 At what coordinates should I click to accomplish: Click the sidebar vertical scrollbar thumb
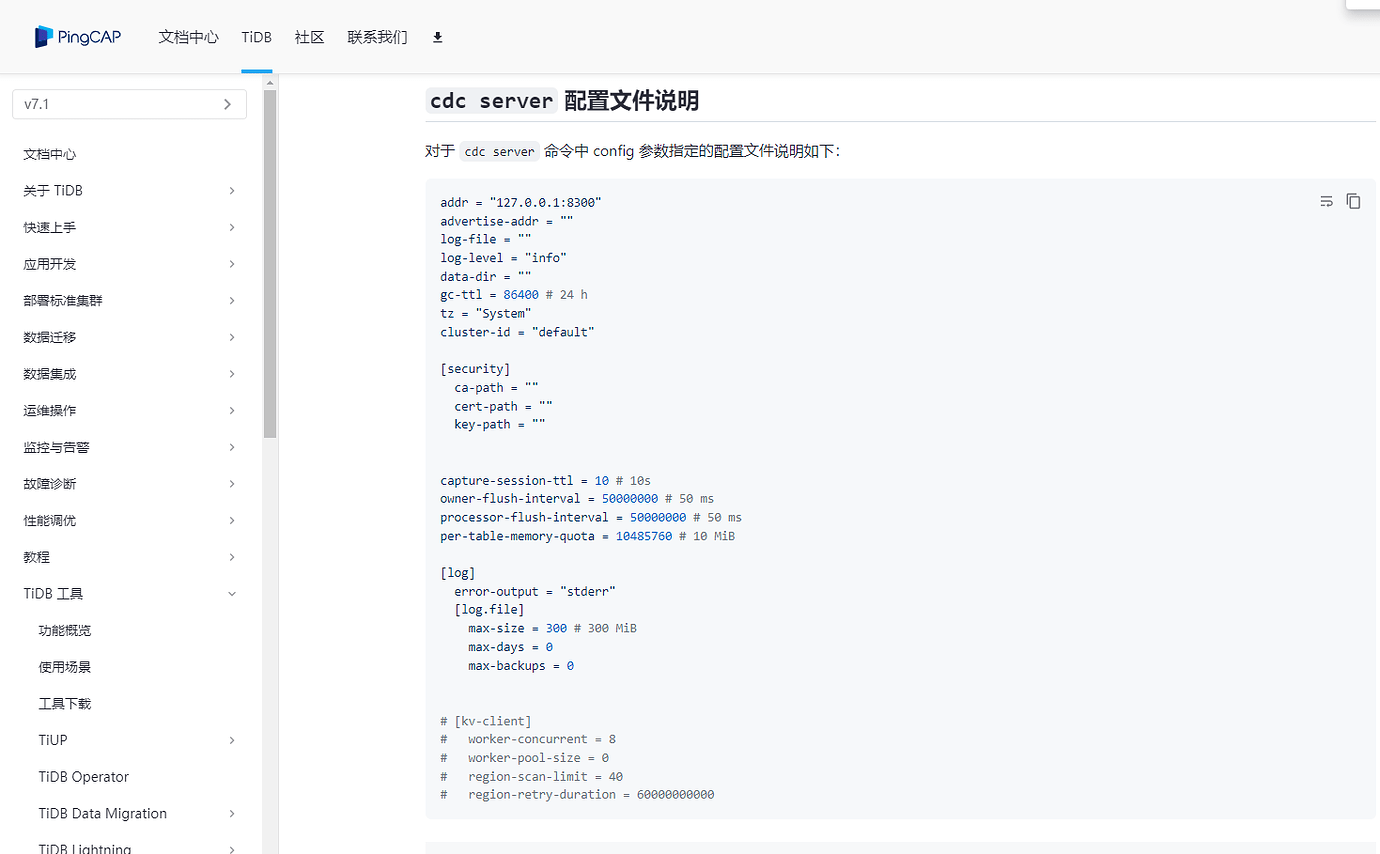[x=270, y=262]
